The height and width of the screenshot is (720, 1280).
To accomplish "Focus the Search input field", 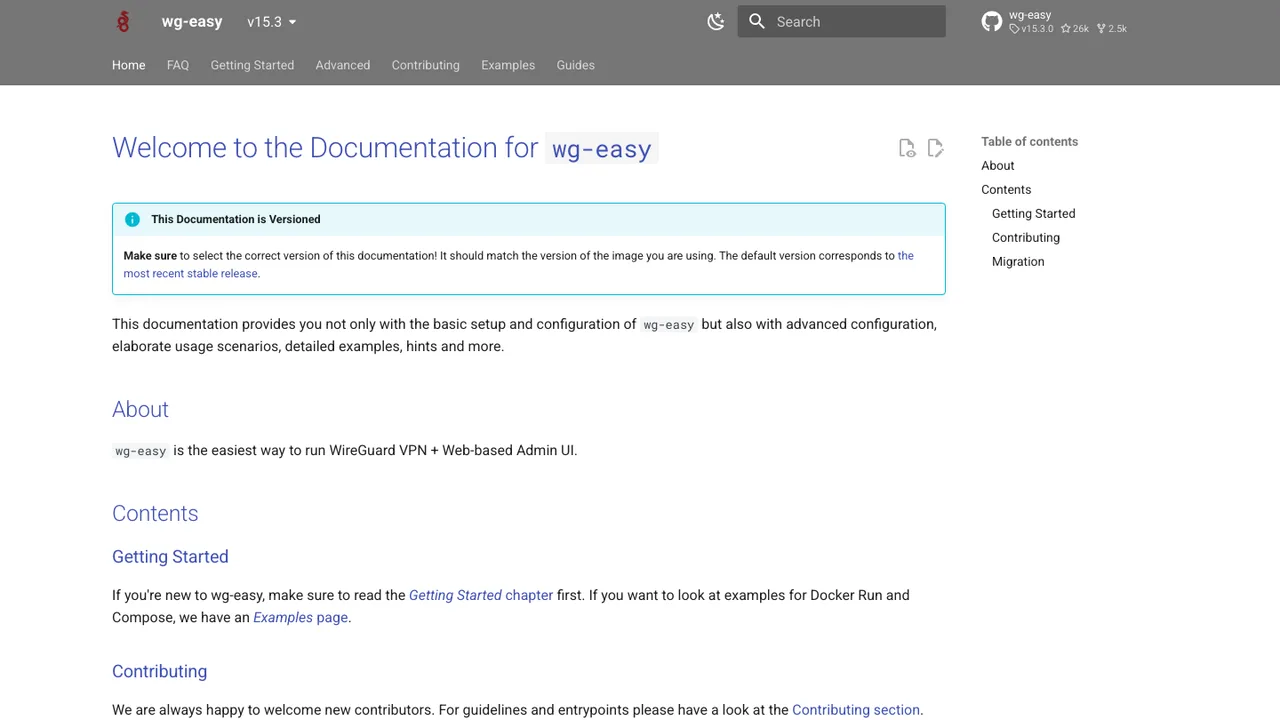I will pyautogui.click(x=842, y=21).
